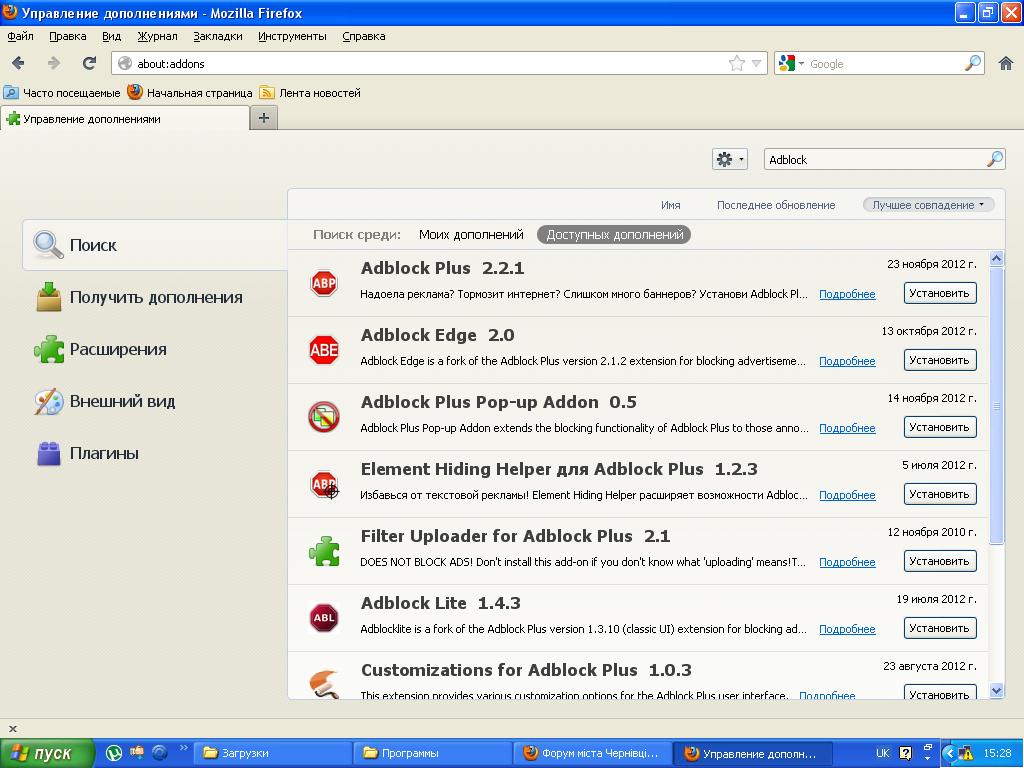Switch search scope to Моих дополнений
The image size is (1024, 768).
(471, 234)
